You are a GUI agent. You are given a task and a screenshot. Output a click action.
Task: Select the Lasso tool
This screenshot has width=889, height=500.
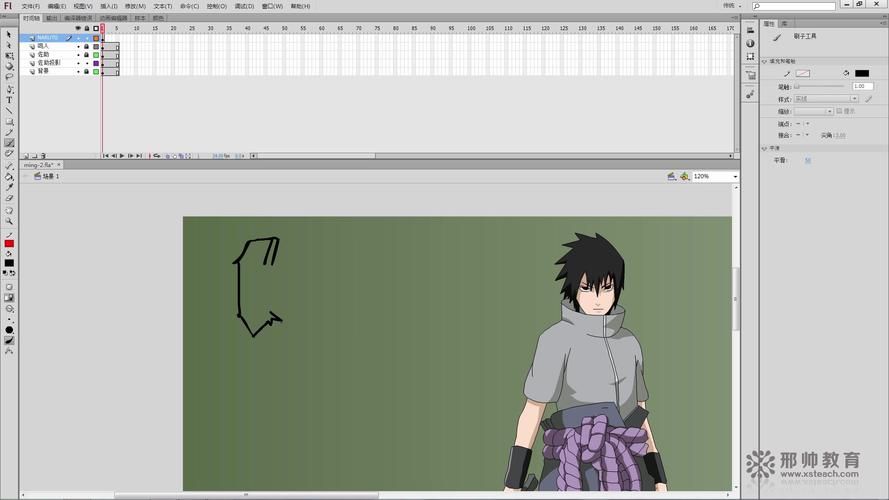click(x=9, y=77)
